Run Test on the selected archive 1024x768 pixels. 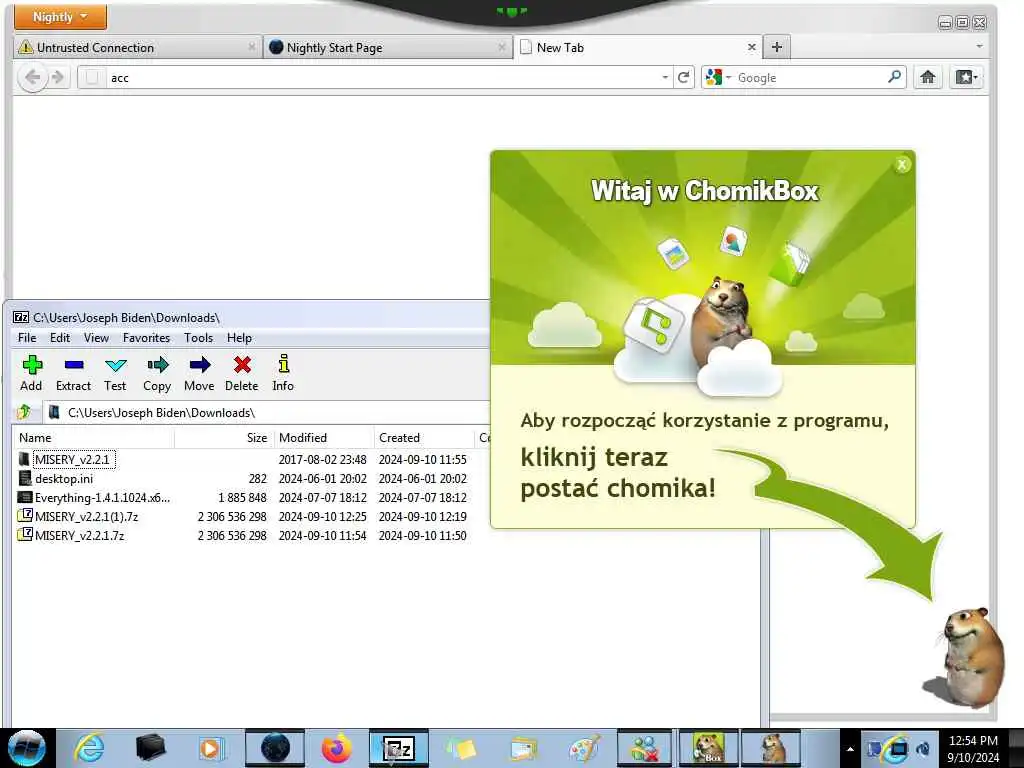[115, 373]
